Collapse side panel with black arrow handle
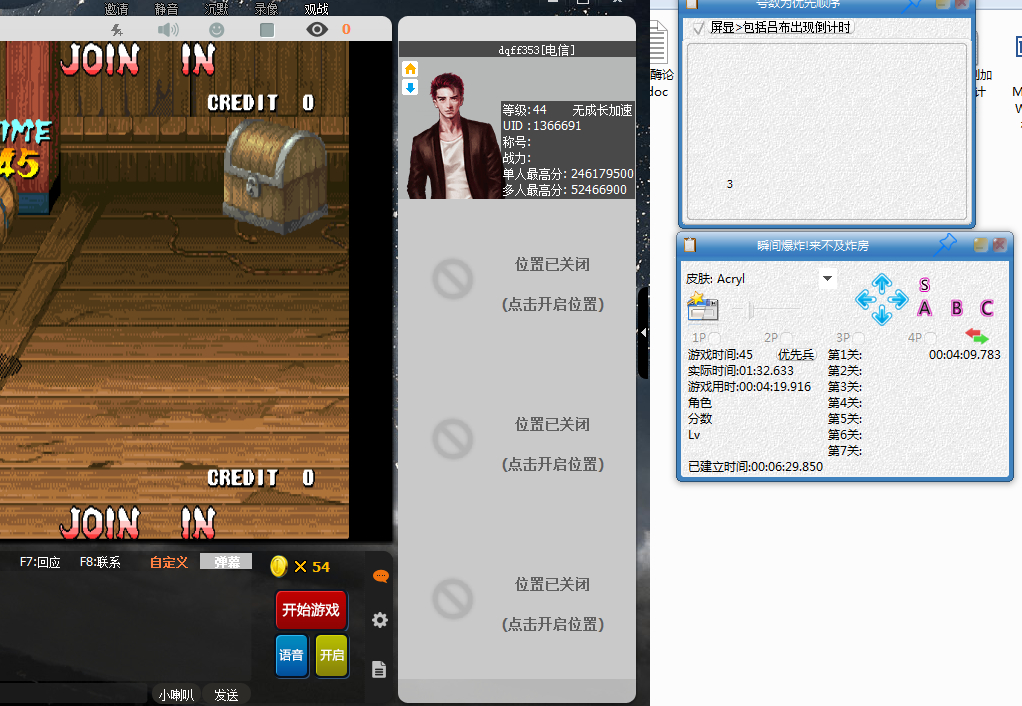 pos(643,332)
